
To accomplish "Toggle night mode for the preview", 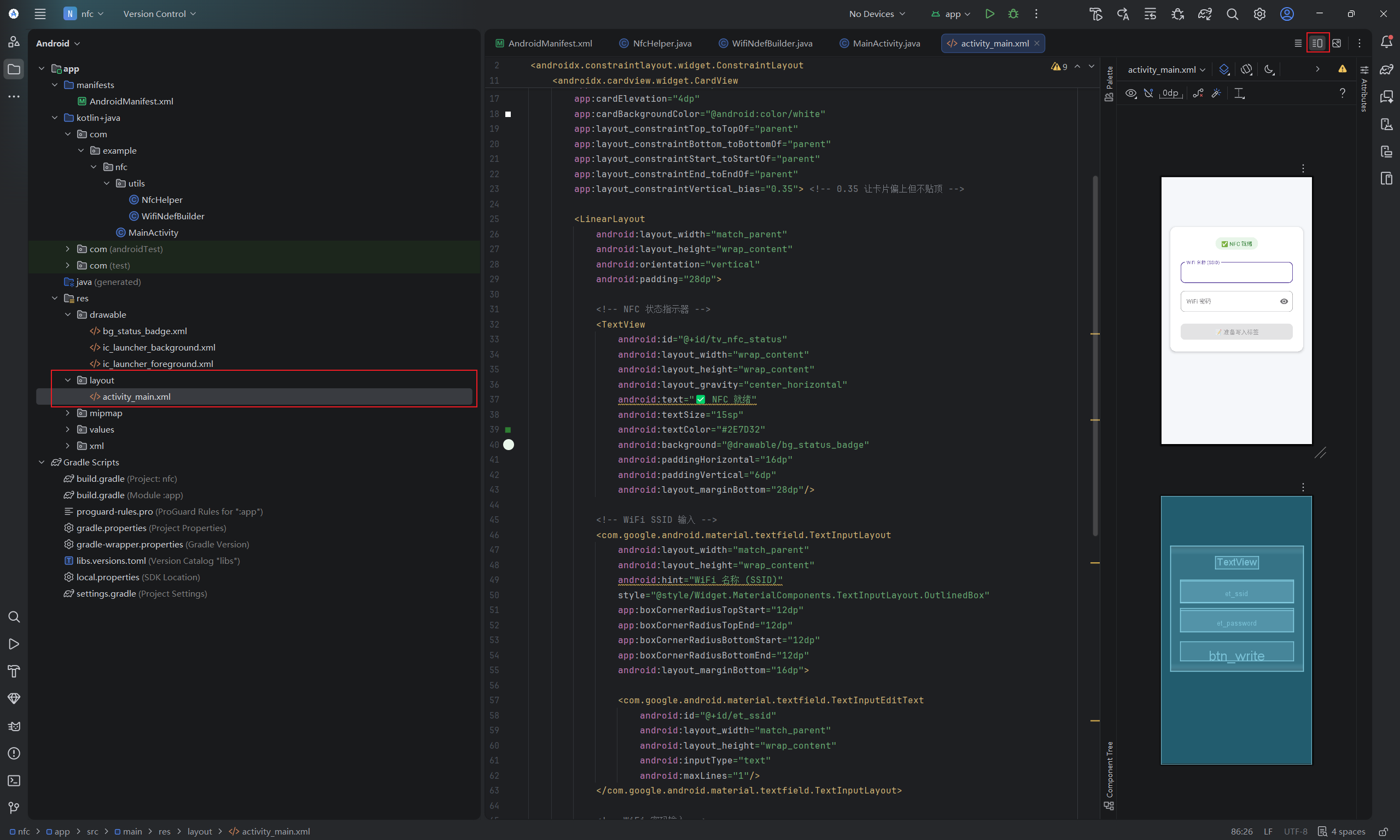I will point(1269,69).
